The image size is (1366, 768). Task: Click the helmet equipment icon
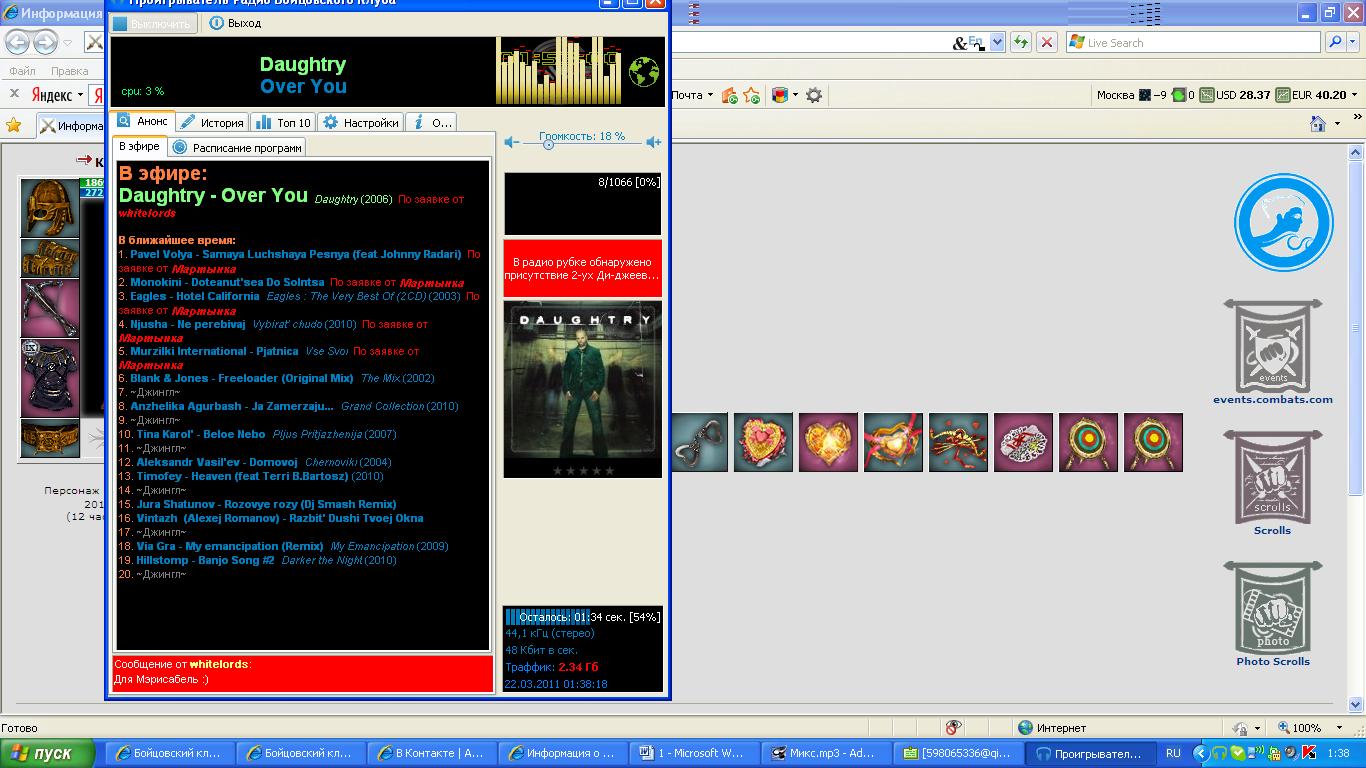[x=50, y=208]
